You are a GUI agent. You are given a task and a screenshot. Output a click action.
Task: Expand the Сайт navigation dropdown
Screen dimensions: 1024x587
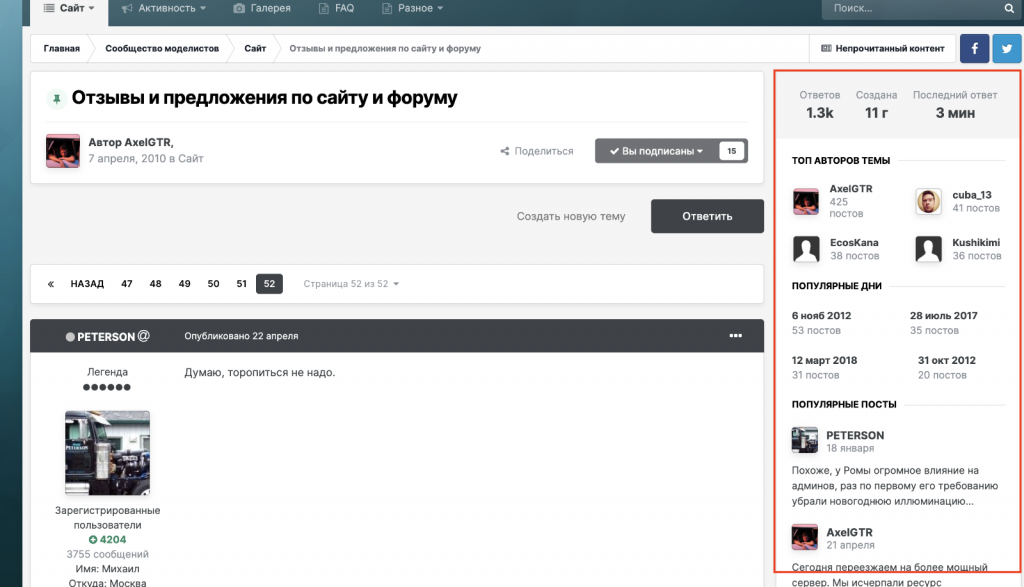(69, 8)
